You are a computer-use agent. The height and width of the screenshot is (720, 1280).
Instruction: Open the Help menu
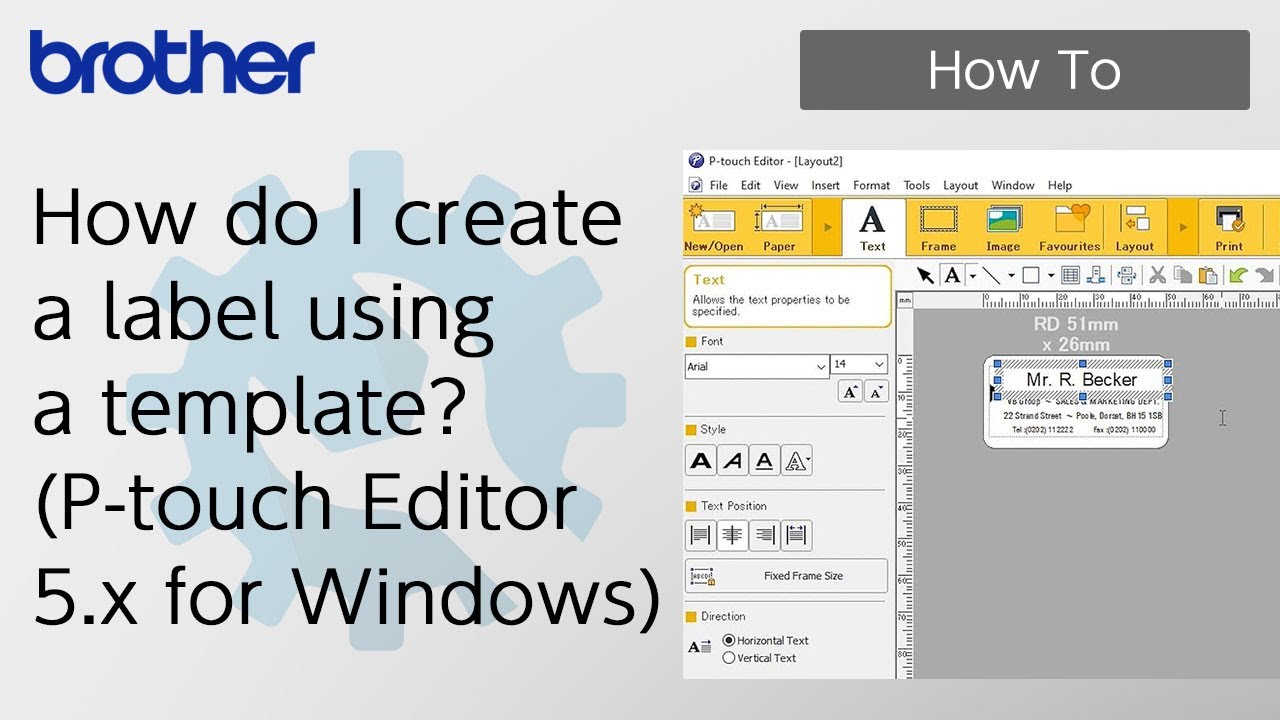[x=1060, y=185]
